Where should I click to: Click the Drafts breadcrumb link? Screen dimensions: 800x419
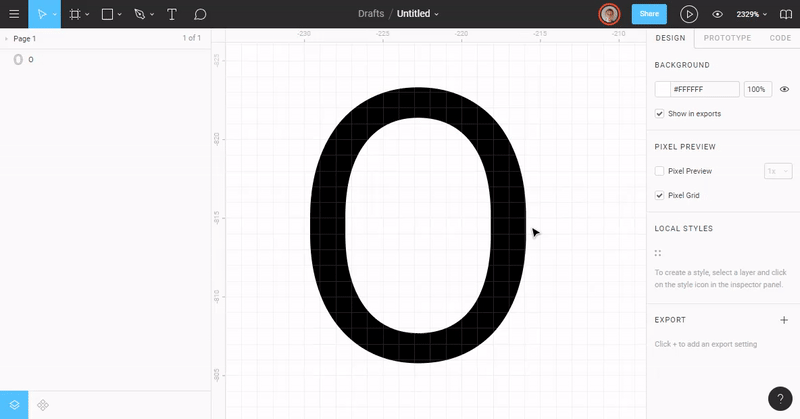tap(371, 14)
